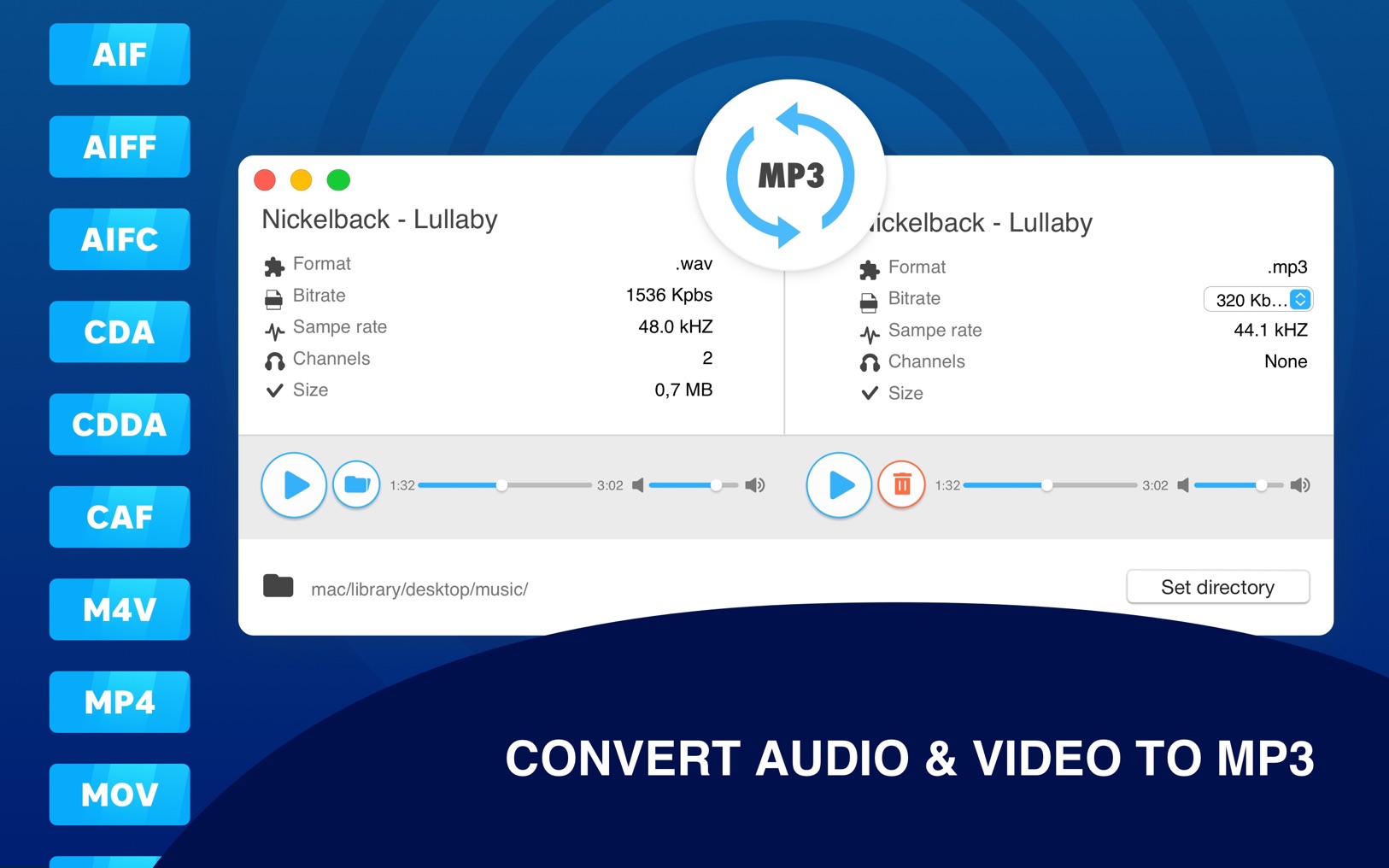Screen dimensions: 1389x868
Task: Seek the source track progress slider
Action: [505, 485]
